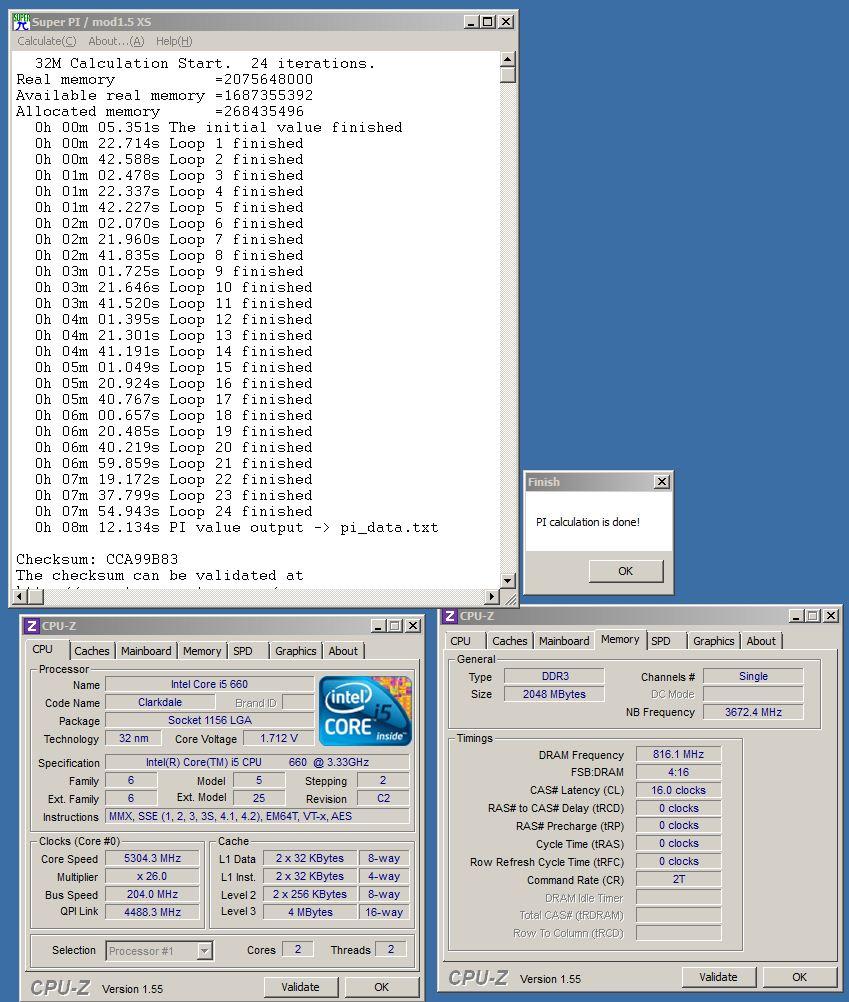The height and width of the screenshot is (1002, 849).
Task: Minimize the left CPU-Z window
Action: pyautogui.click(x=378, y=626)
